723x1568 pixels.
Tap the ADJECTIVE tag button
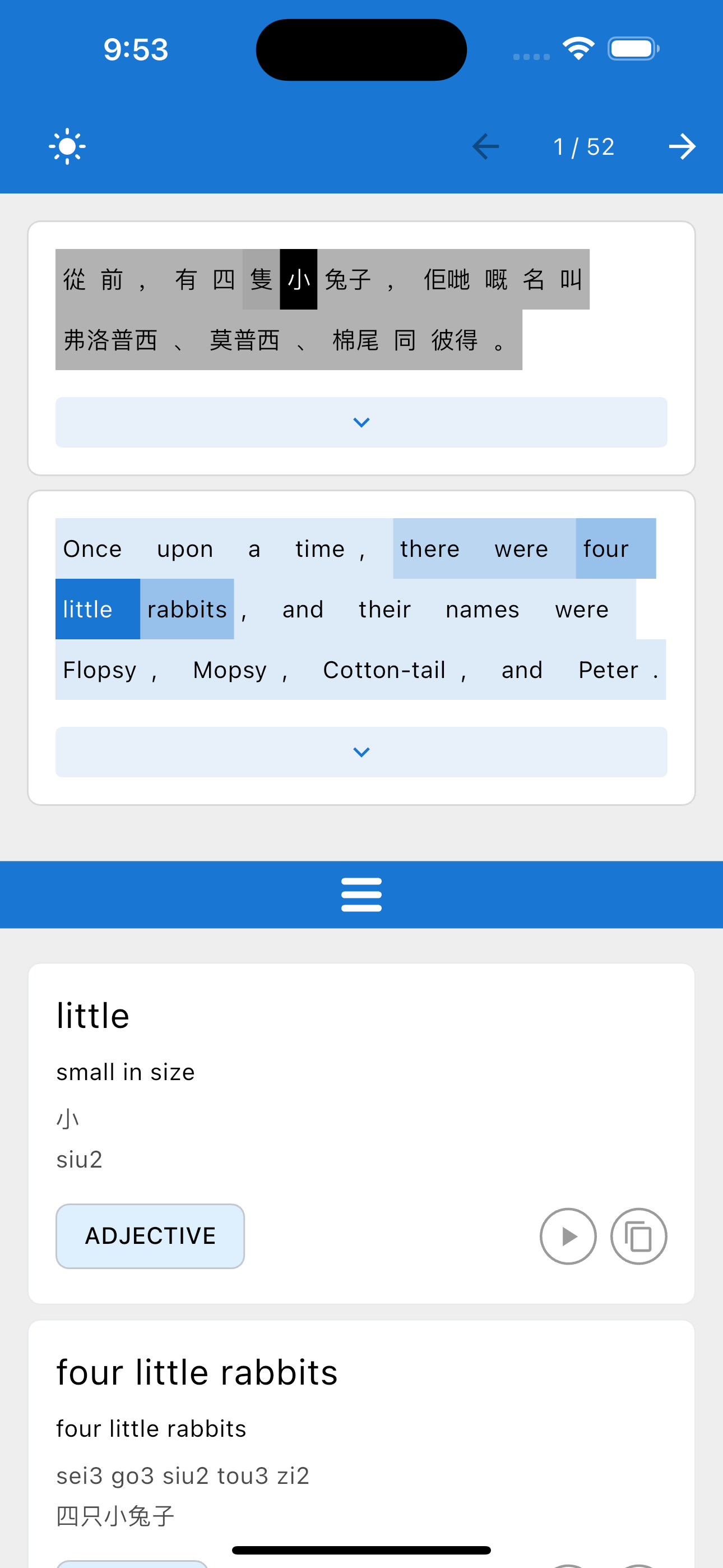point(150,1236)
